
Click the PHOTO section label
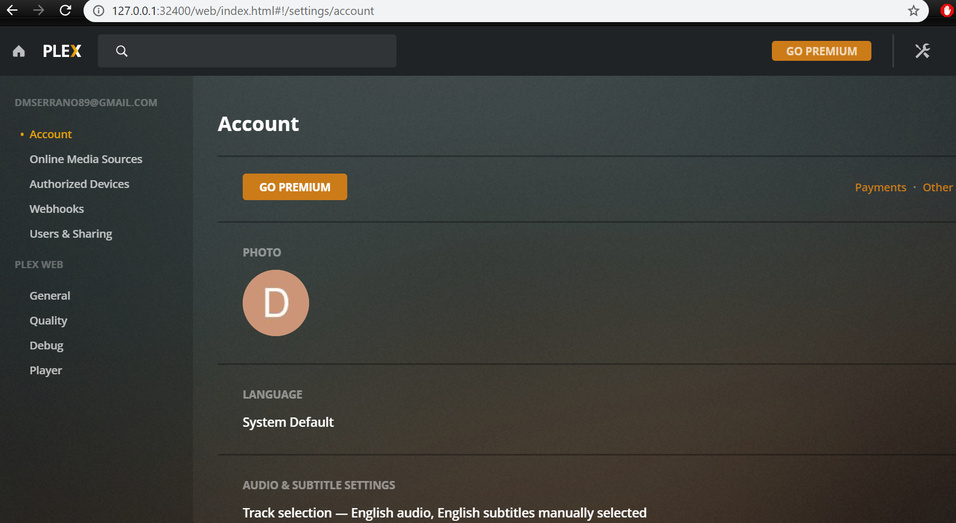click(x=262, y=252)
